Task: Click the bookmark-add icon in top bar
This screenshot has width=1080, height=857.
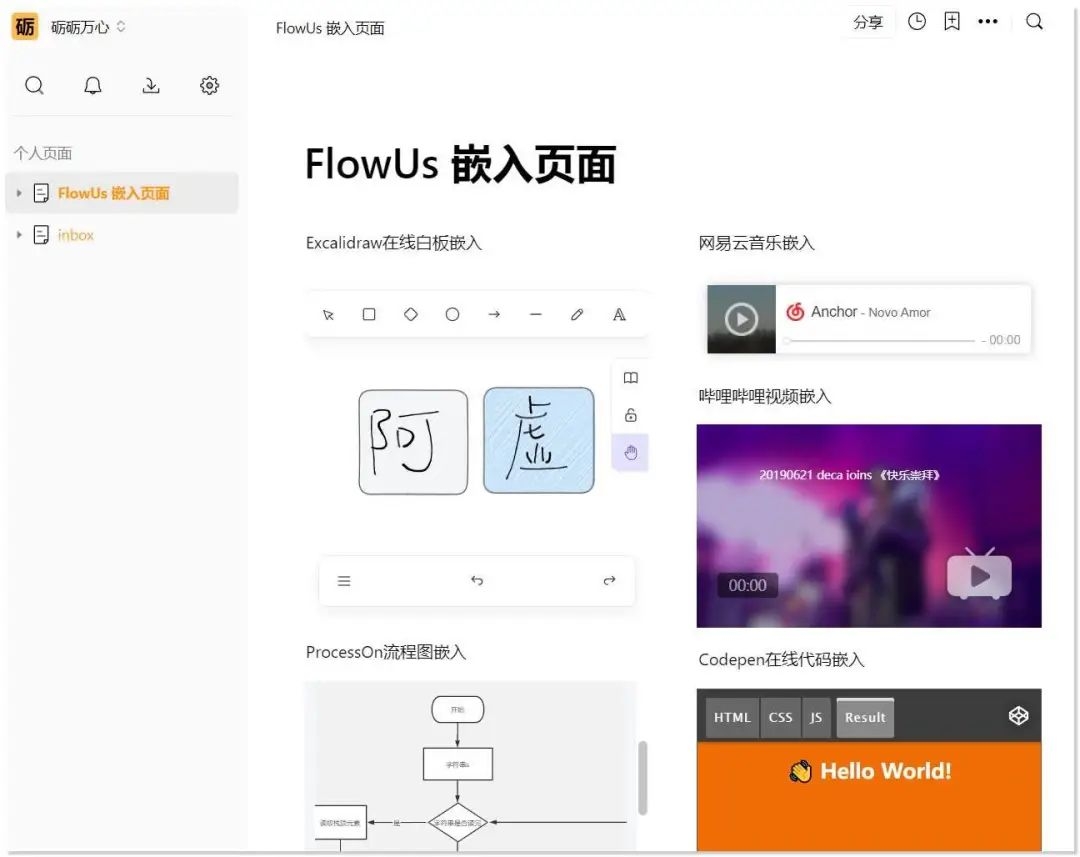Action: (952, 22)
